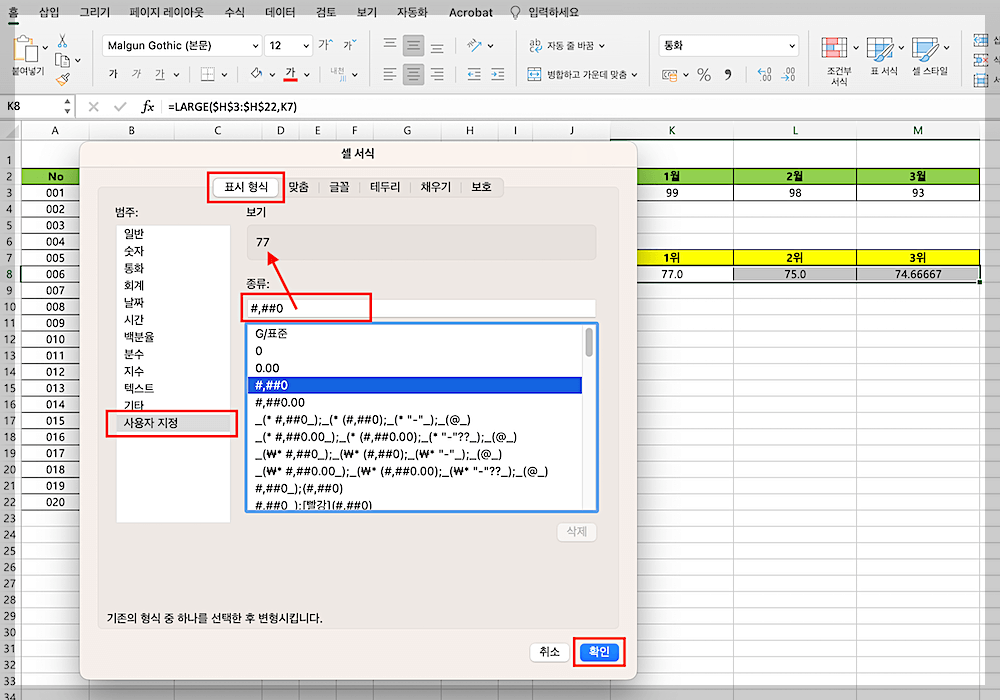1000x700 pixels.
Task: Click the increase font size icon
Action: [325, 45]
